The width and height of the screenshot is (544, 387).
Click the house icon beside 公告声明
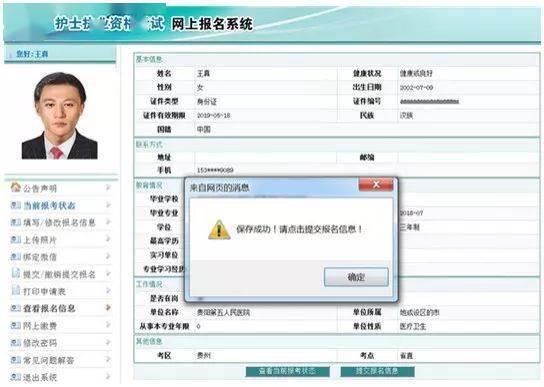point(16,187)
